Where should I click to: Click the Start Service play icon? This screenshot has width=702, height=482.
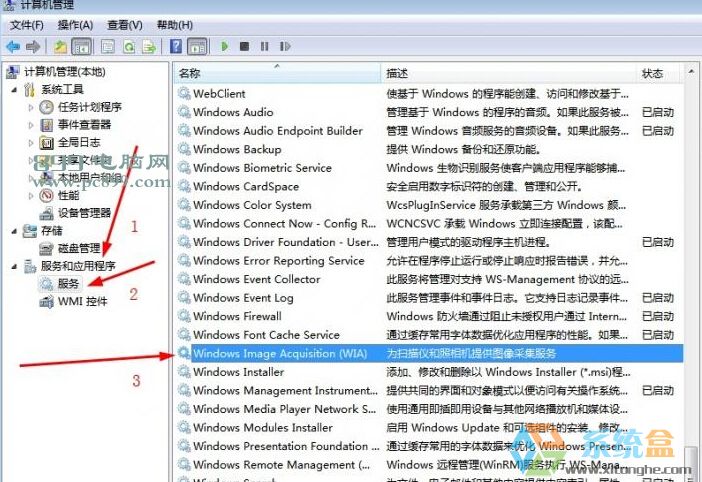(225, 47)
